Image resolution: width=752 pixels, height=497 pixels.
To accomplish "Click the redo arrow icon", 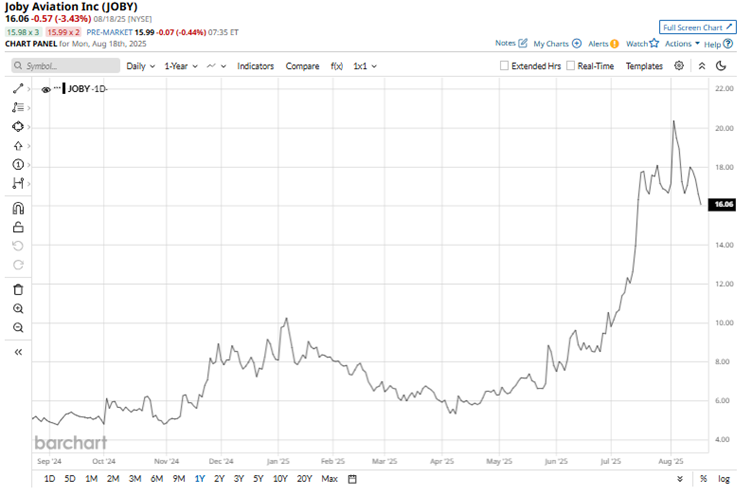I will [18, 265].
